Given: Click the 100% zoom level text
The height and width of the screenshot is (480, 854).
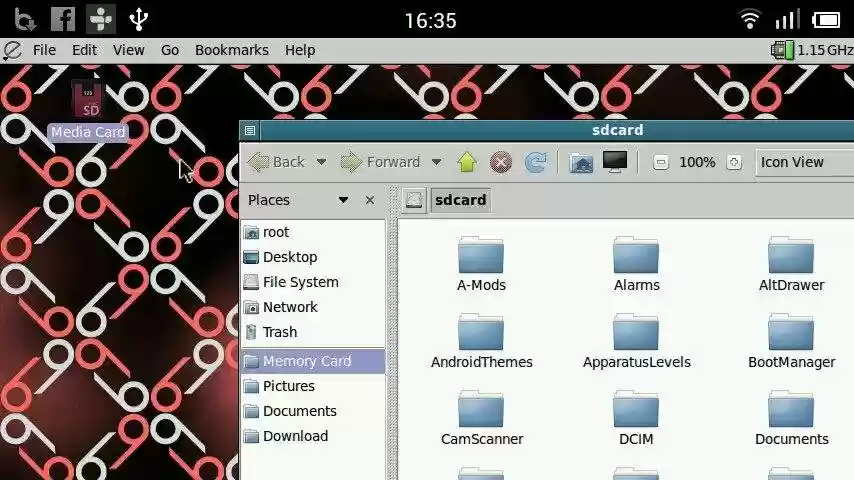Looking at the screenshot, I should pos(697,162).
